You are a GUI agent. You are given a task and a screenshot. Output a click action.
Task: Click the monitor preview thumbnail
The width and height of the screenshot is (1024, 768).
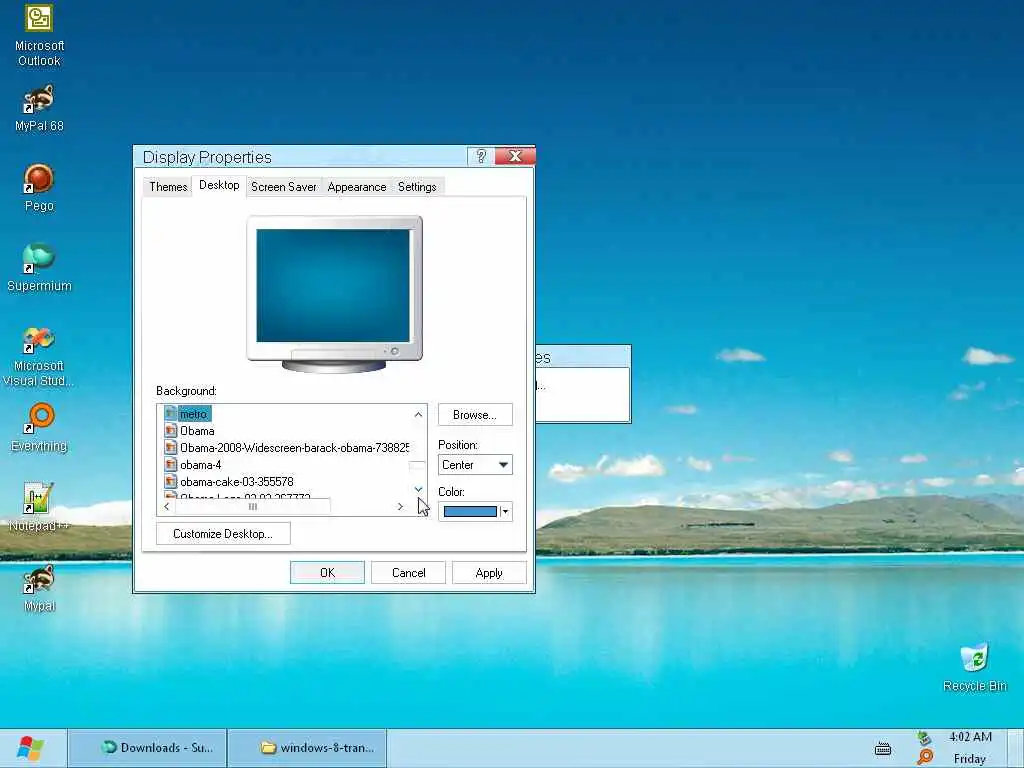coord(334,294)
